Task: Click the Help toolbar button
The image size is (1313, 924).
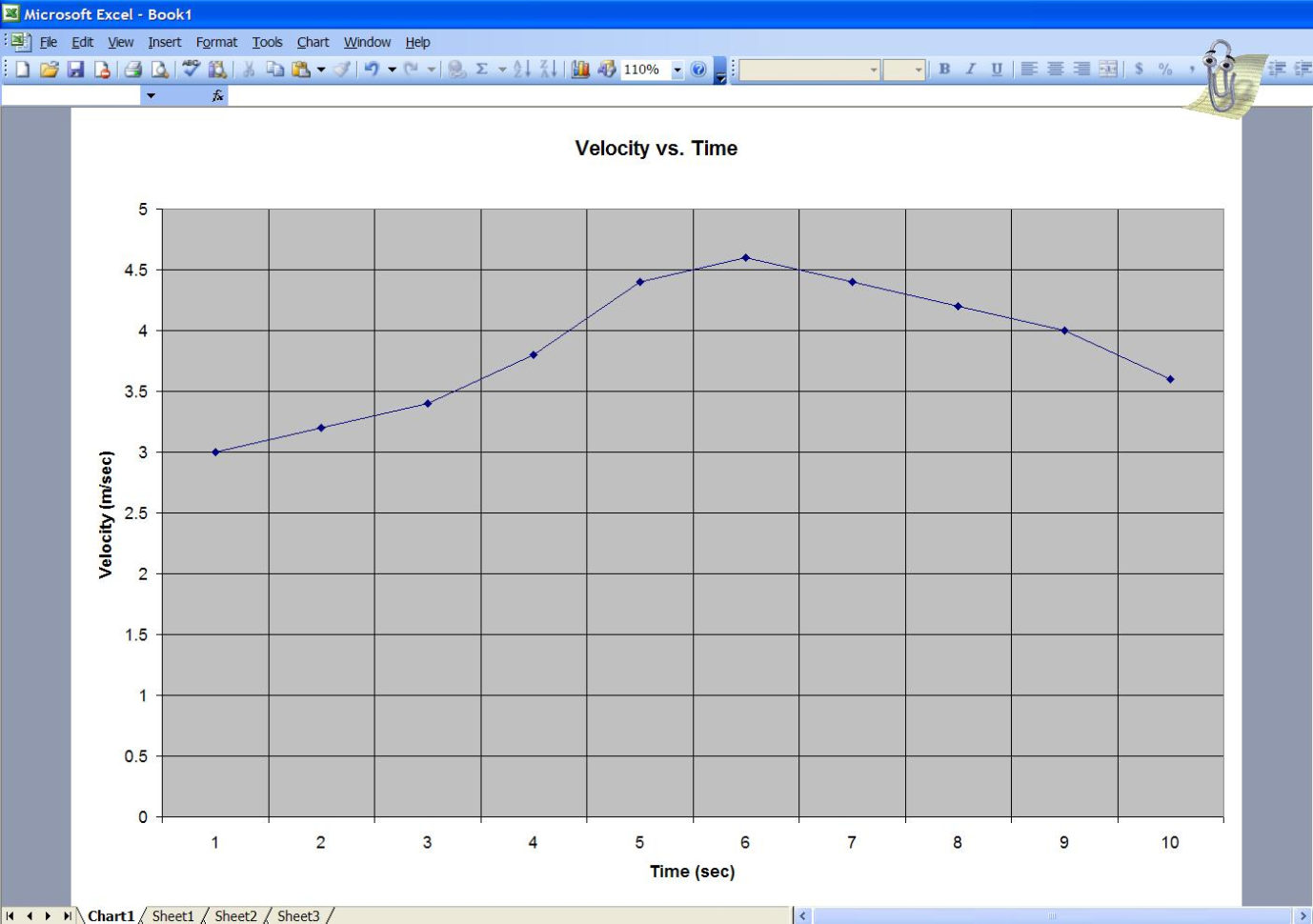Action: 698,70
